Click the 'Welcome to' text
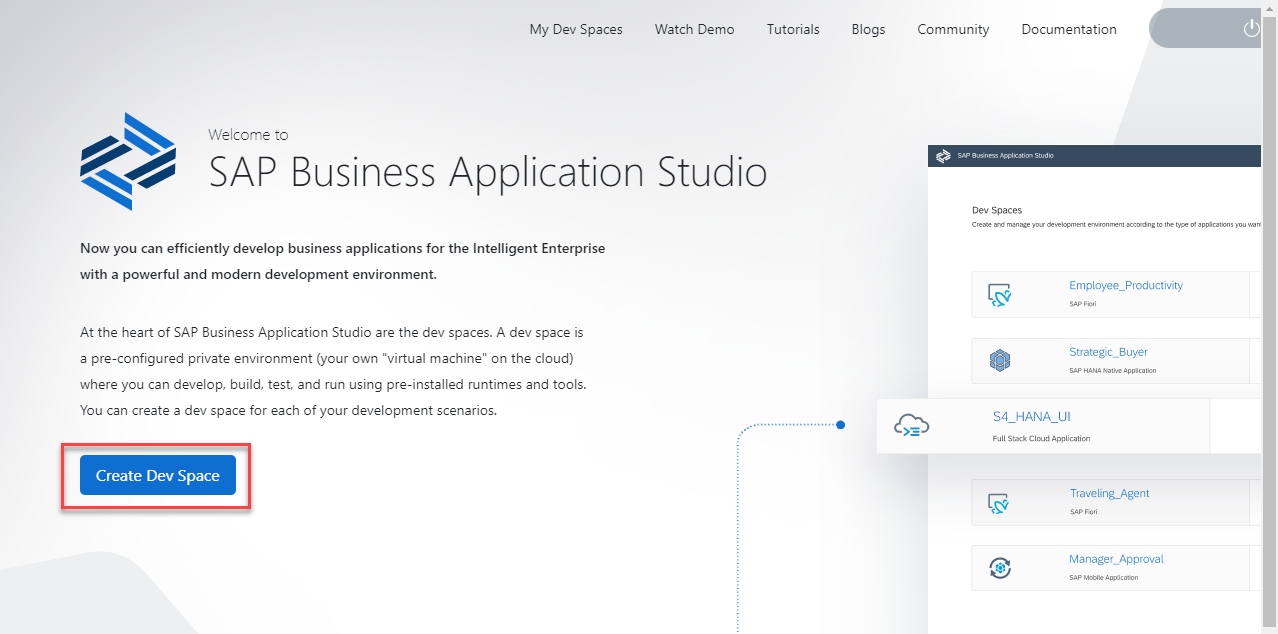Screen dimensions: 1278x634 248,134
